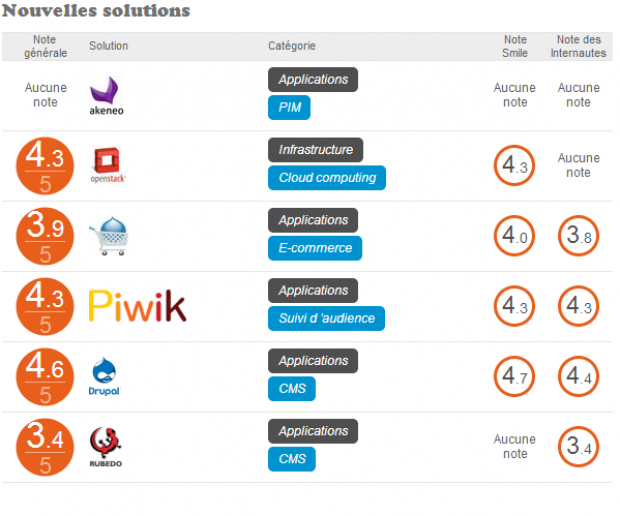Click the CMS tag in Drupal row

(x=292, y=389)
